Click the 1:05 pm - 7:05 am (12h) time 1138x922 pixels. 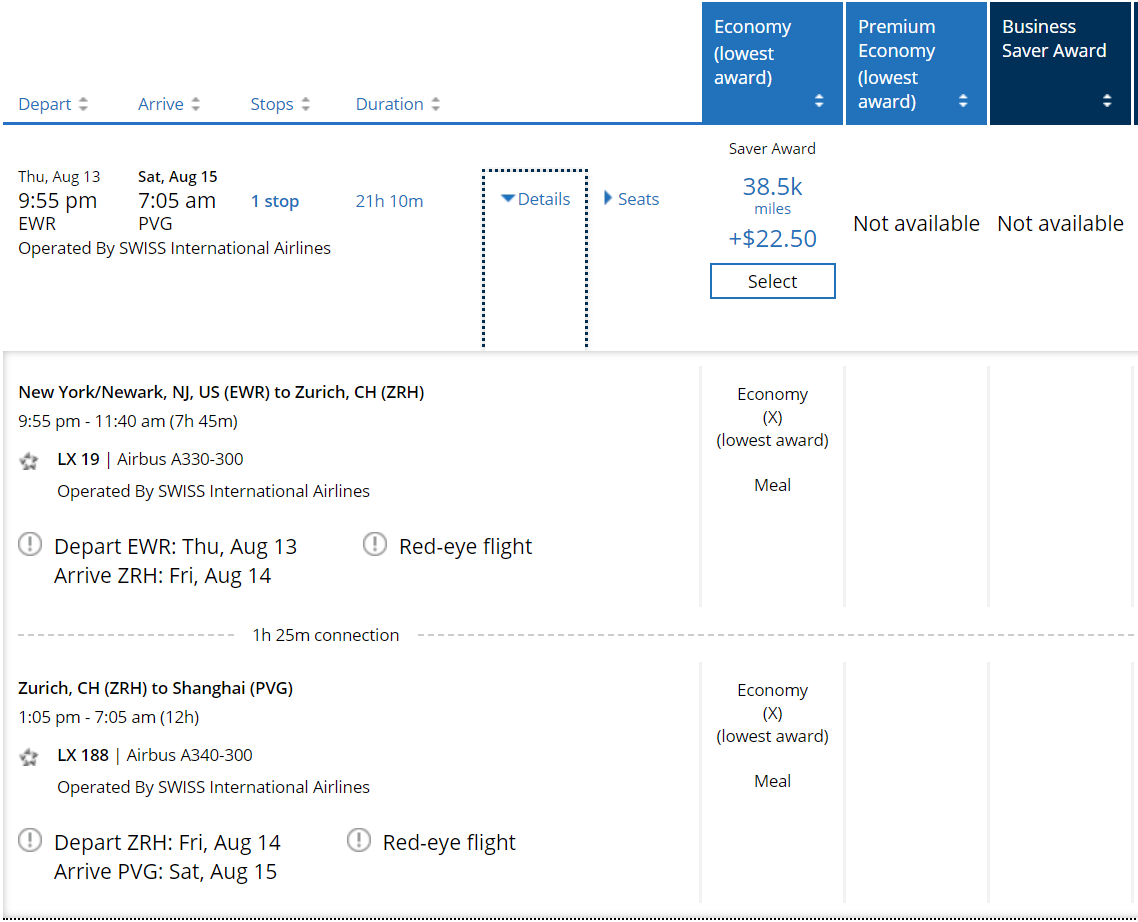(x=109, y=717)
